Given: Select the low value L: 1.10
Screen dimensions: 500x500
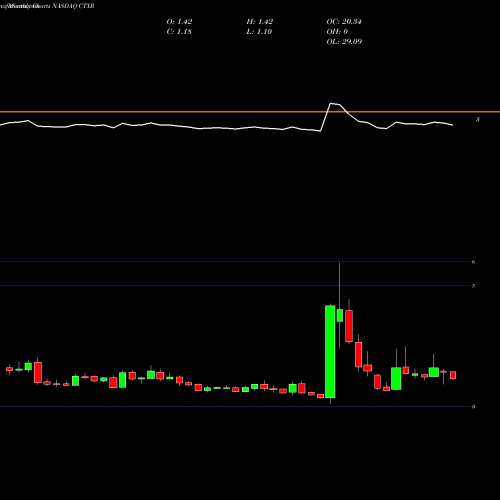Looking at the screenshot, I should (259, 32).
